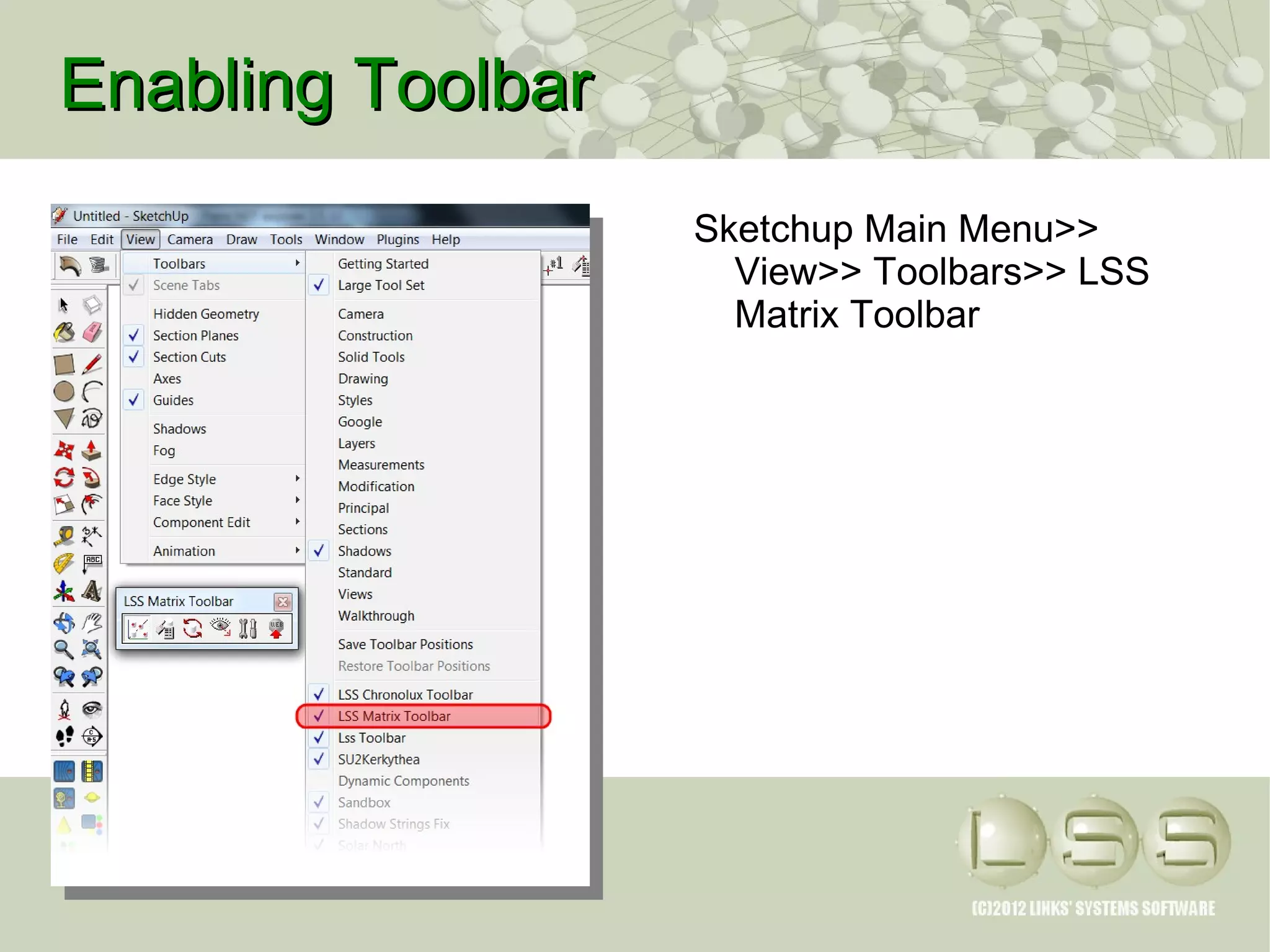1270x952 pixels.
Task: Close the LSS Matrix Toolbar window
Action: [x=283, y=602]
